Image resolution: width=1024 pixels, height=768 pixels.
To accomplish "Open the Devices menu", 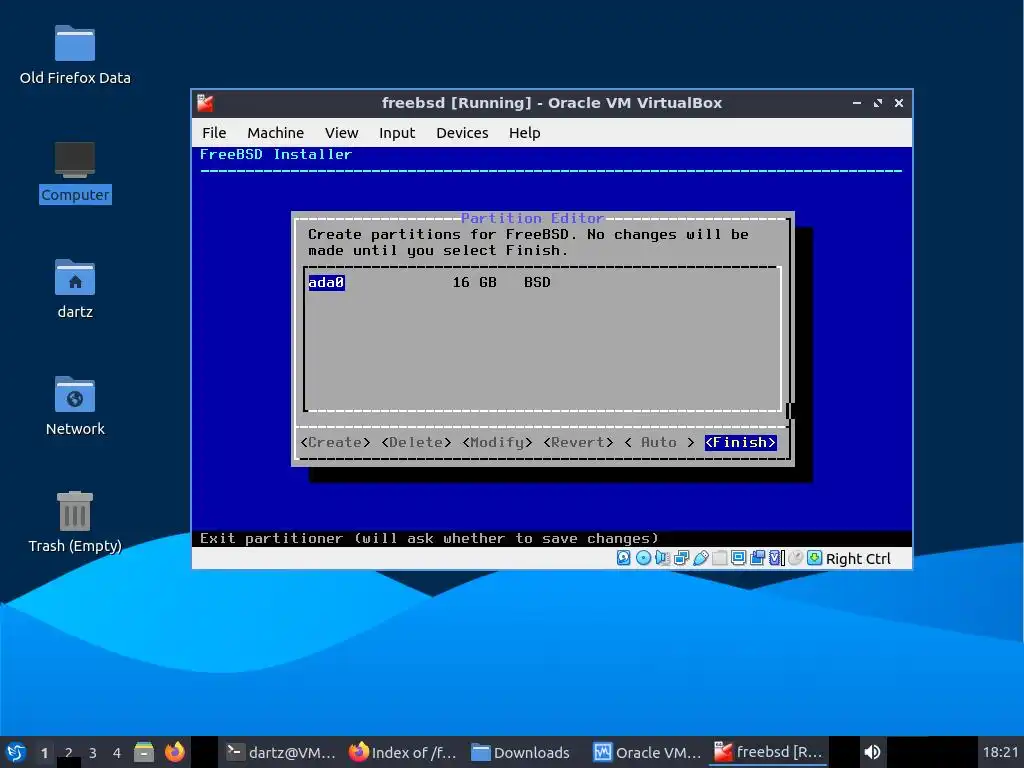I will point(462,133).
